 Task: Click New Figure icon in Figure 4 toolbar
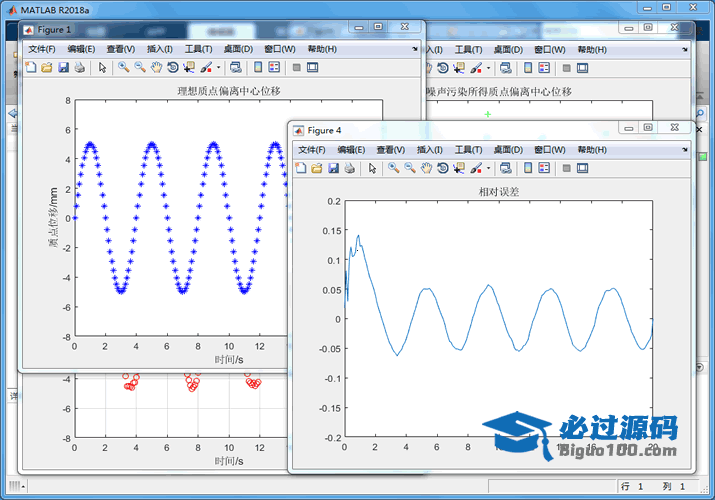pos(301,168)
